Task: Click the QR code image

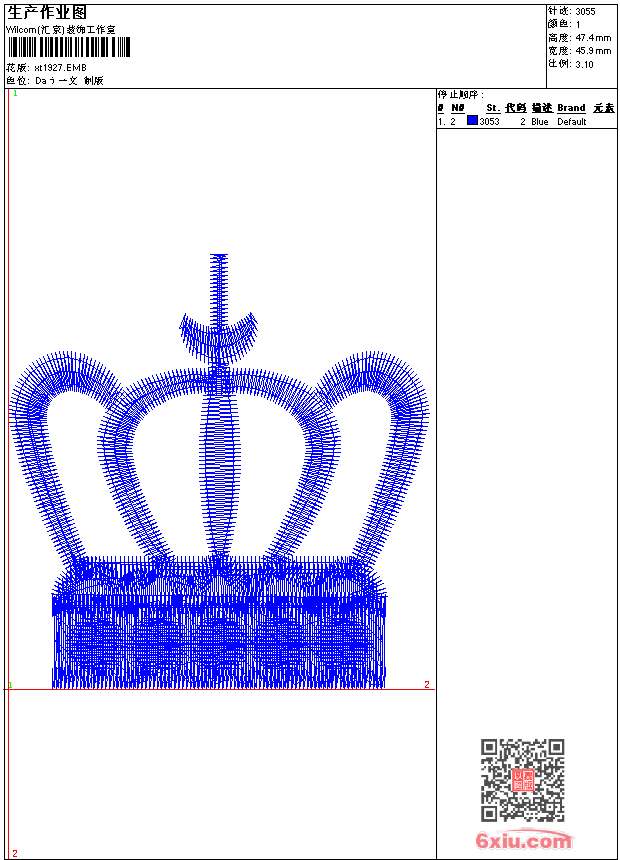Action: 523,780
